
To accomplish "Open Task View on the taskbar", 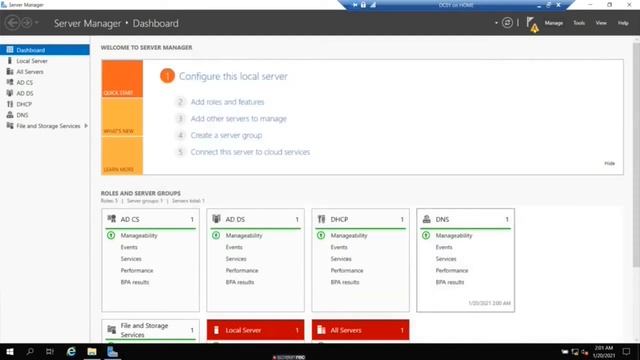I will click(x=50, y=351).
